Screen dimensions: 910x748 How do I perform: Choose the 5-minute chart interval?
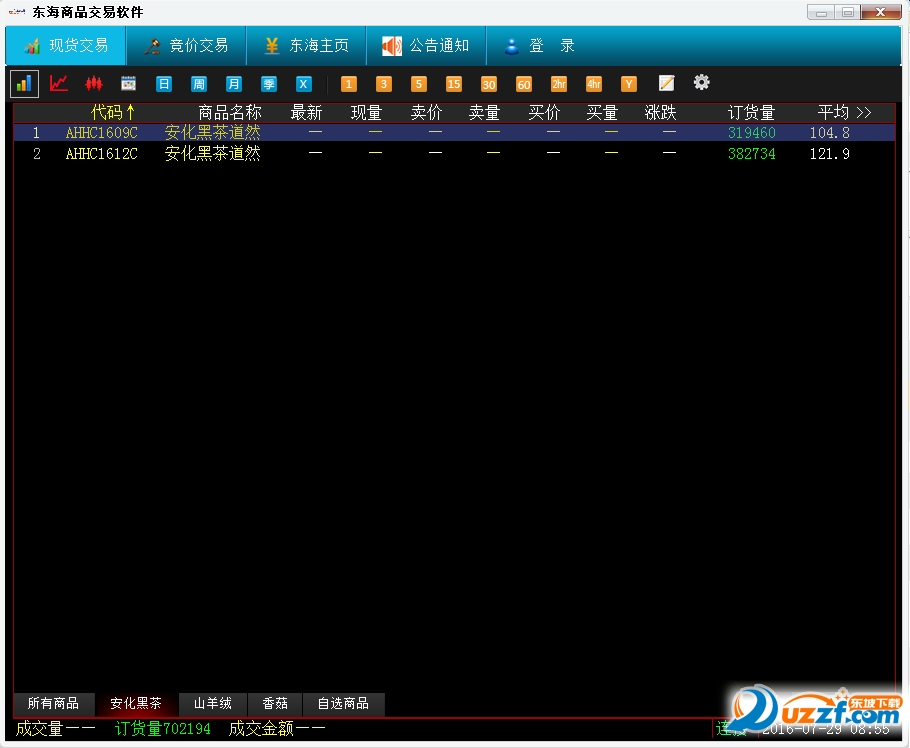click(418, 84)
